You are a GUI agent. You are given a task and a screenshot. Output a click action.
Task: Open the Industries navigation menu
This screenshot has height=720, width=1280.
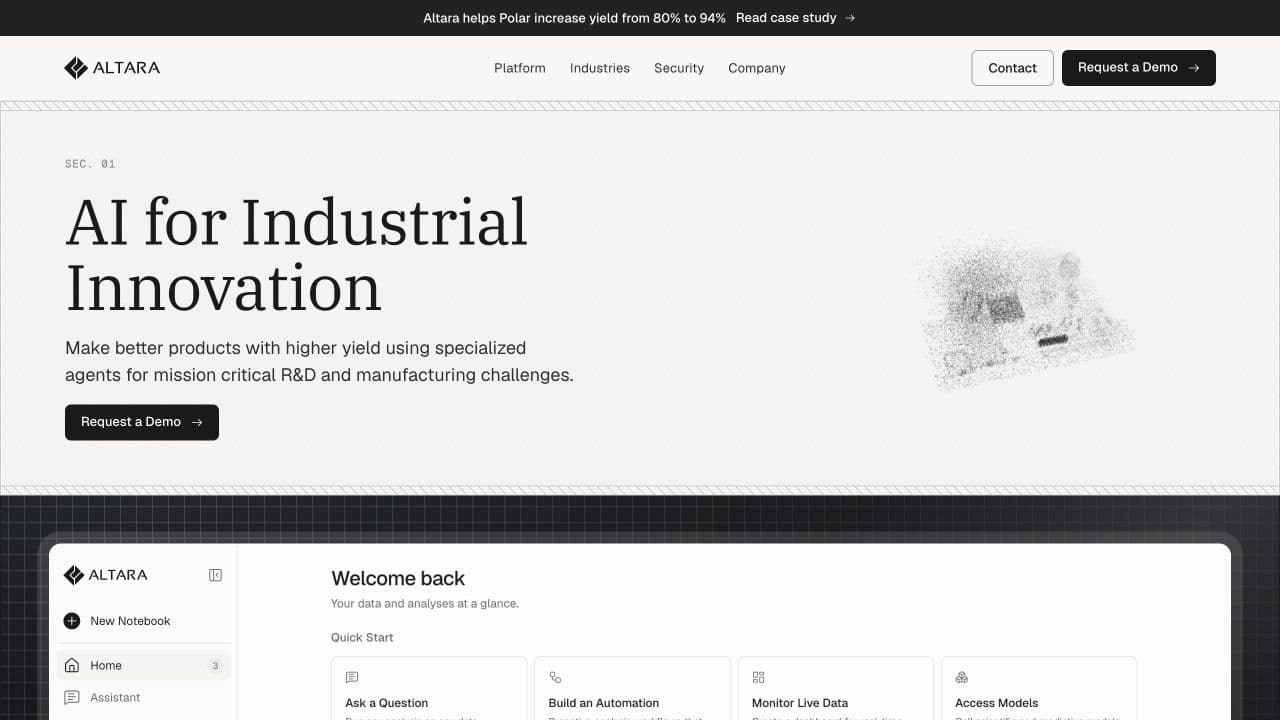pyautogui.click(x=600, y=68)
